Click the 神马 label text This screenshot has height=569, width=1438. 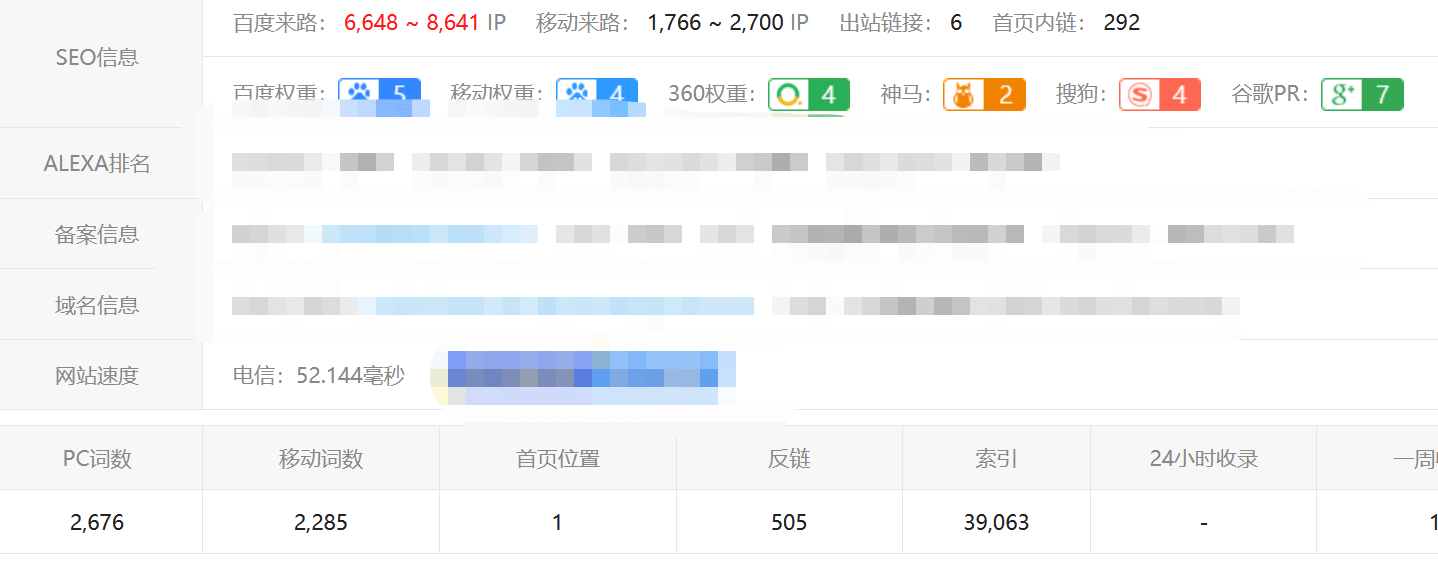point(906,94)
